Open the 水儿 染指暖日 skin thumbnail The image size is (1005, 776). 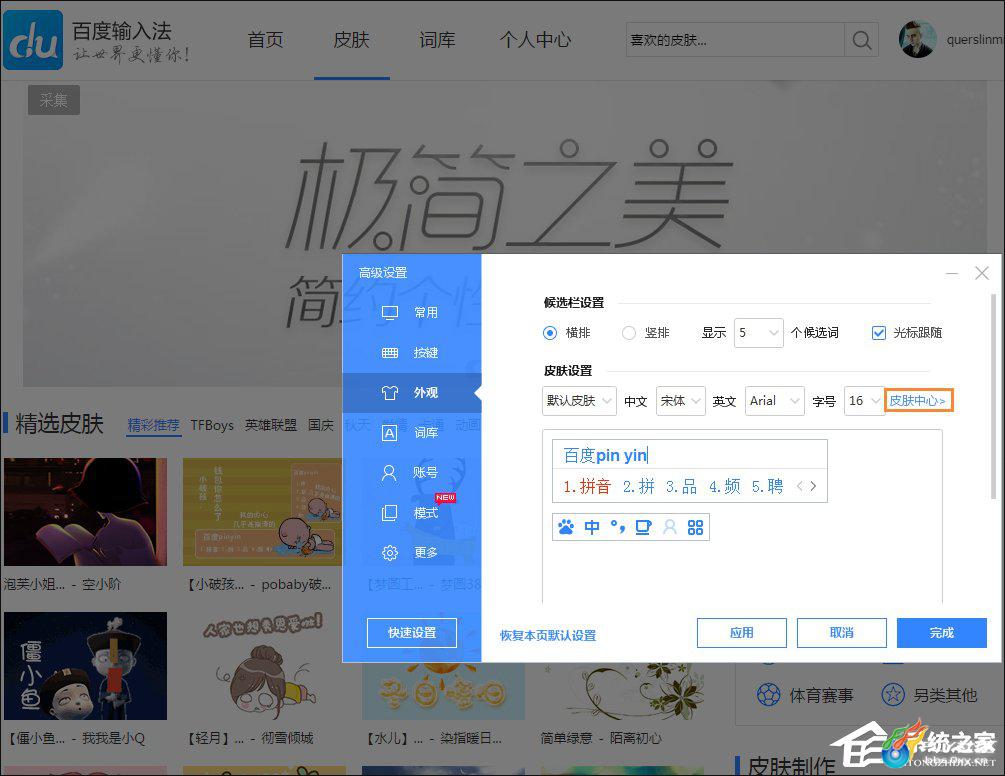click(x=444, y=692)
